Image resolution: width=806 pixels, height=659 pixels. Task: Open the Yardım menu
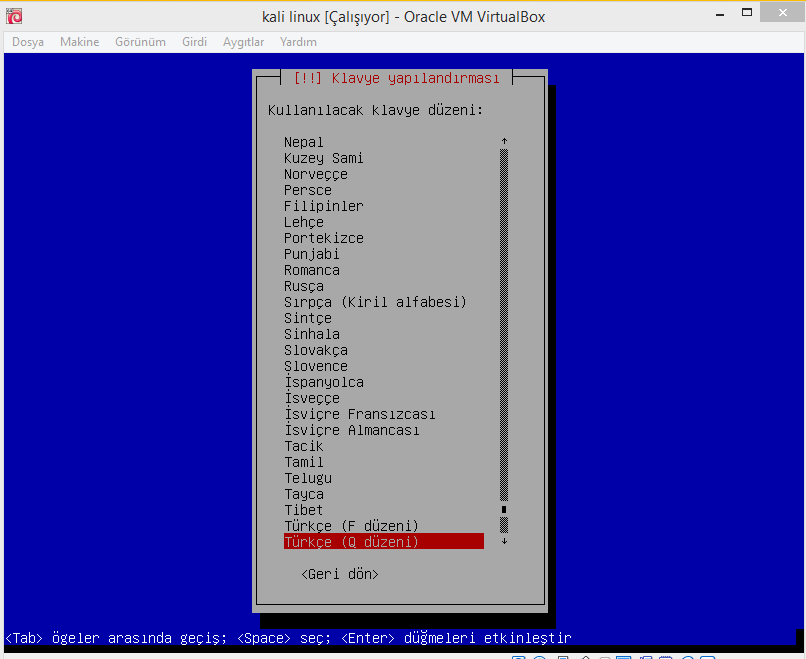coord(298,42)
